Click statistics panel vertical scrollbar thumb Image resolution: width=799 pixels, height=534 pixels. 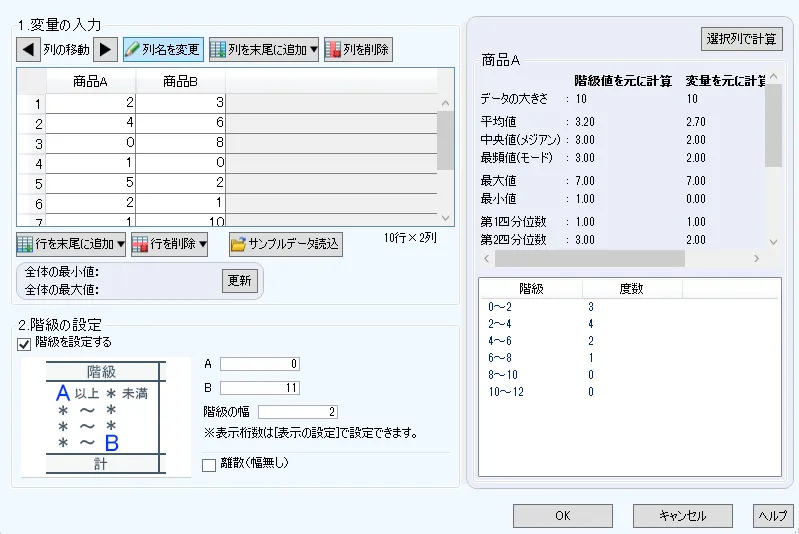coord(774,125)
